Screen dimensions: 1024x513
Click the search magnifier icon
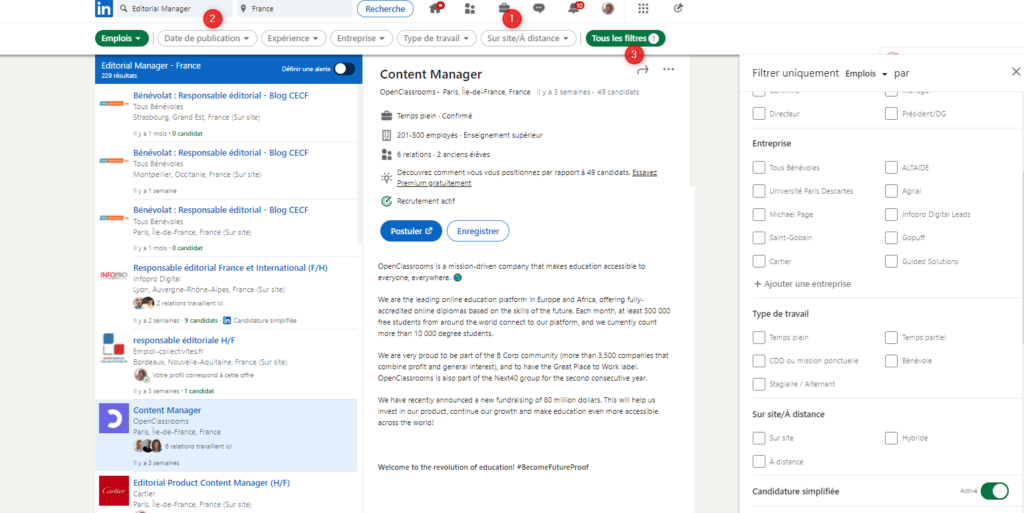pyautogui.click(x=124, y=9)
